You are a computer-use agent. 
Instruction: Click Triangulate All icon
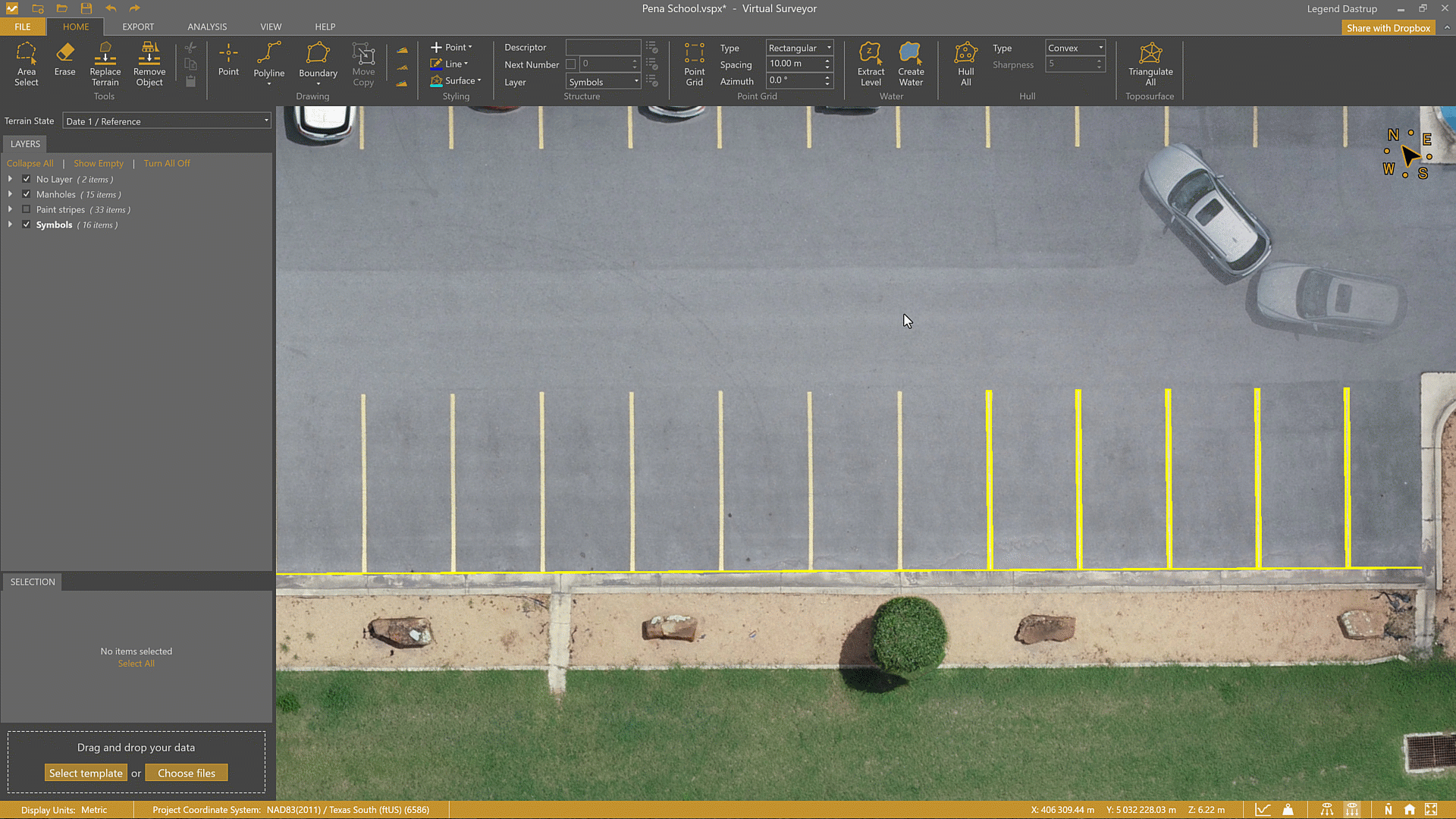click(1150, 64)
